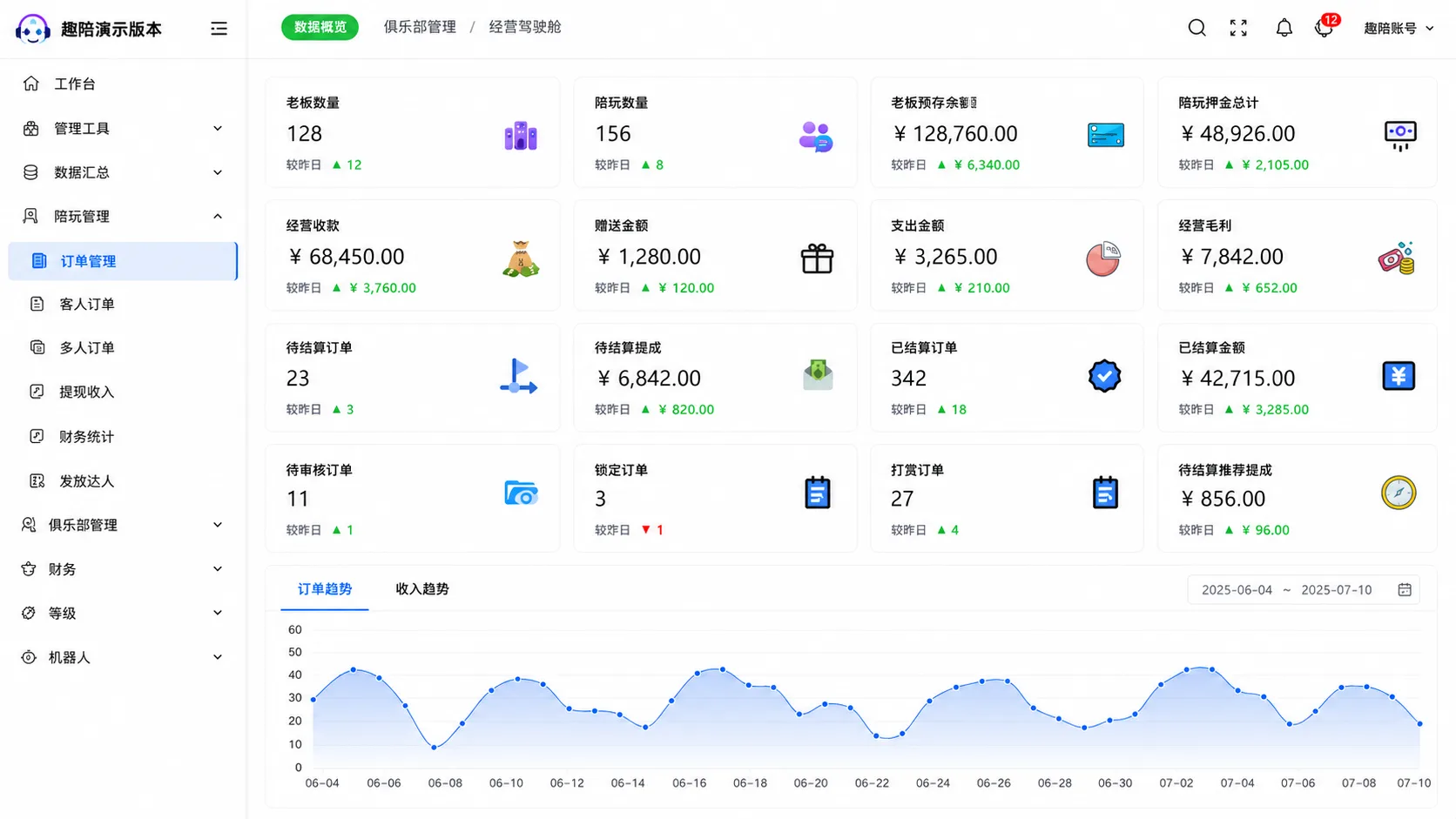Click the ¥ 128,760.00 balance value

click(955, 134)
